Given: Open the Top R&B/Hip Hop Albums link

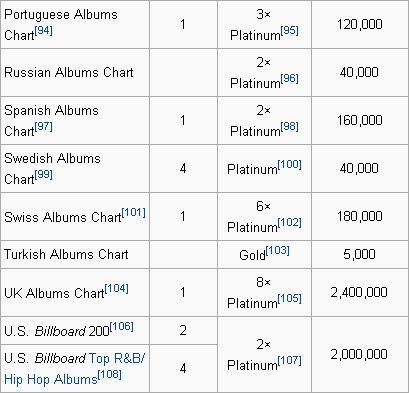Looking at the screenshot, I should 75,369.
